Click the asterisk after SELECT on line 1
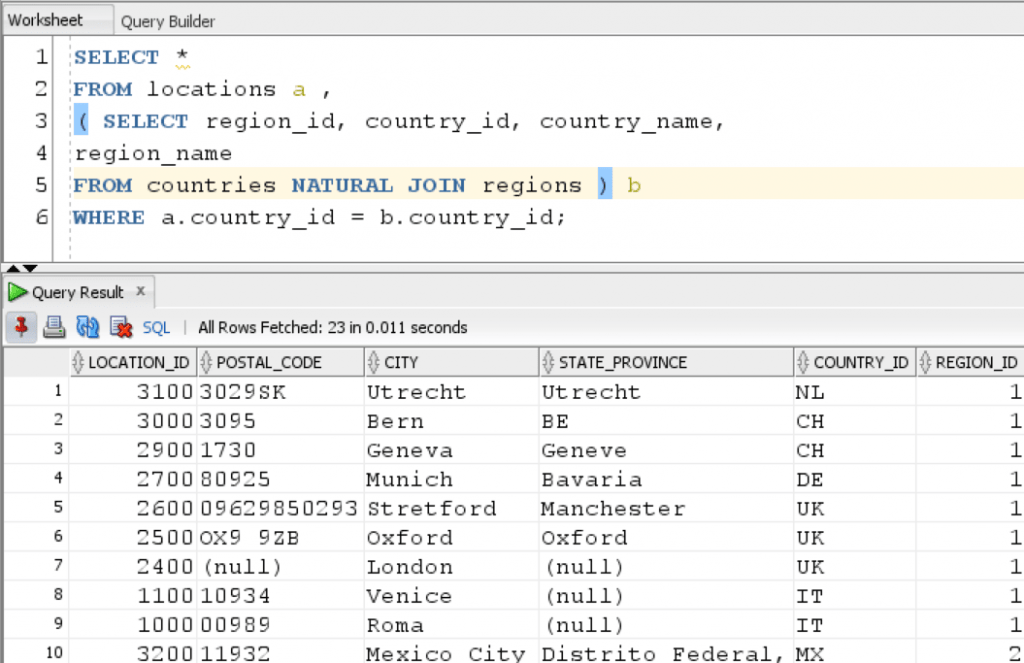 coord(182,56)
